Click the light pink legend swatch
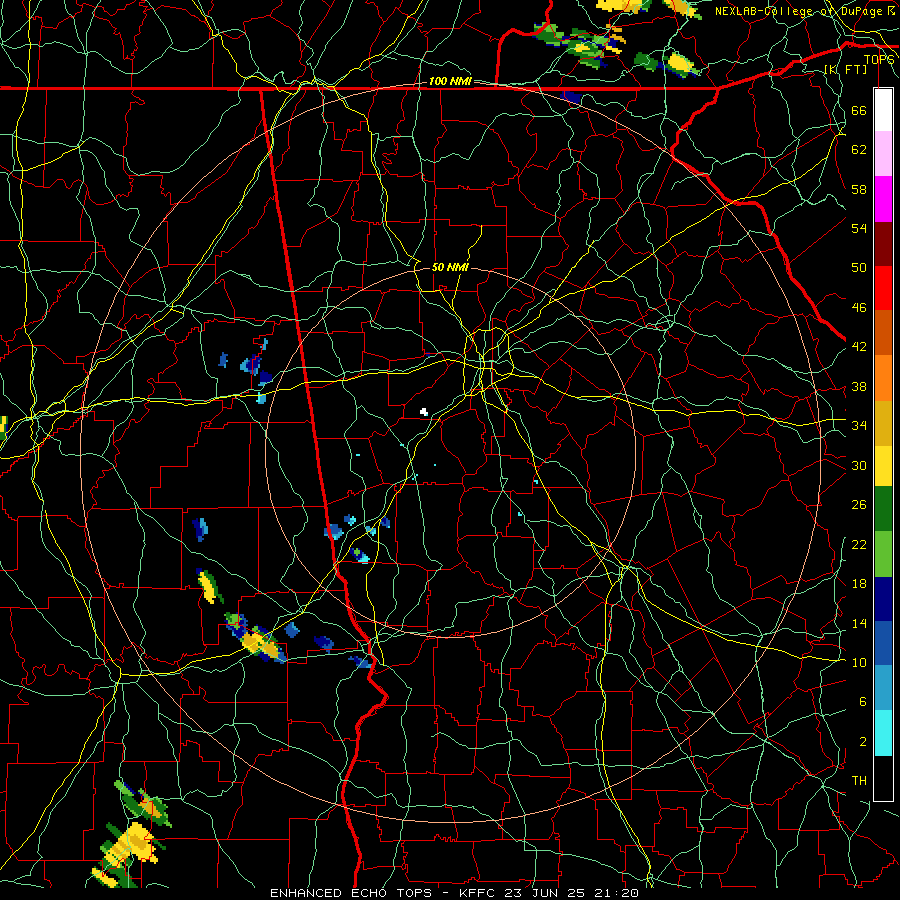The height and width of the screenshot is (900, 900). pos(883,154)
